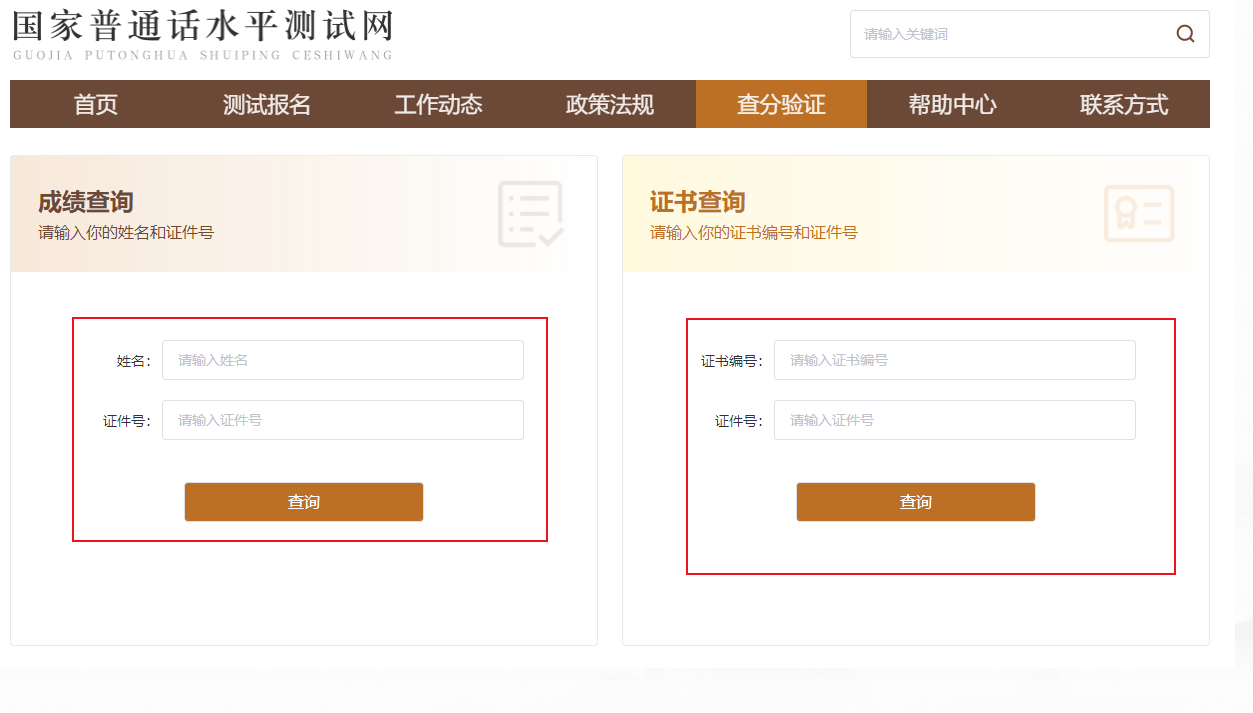
Task: Click the magnifier search icon
Action: pyautogui.click(x=1185, y=34)
